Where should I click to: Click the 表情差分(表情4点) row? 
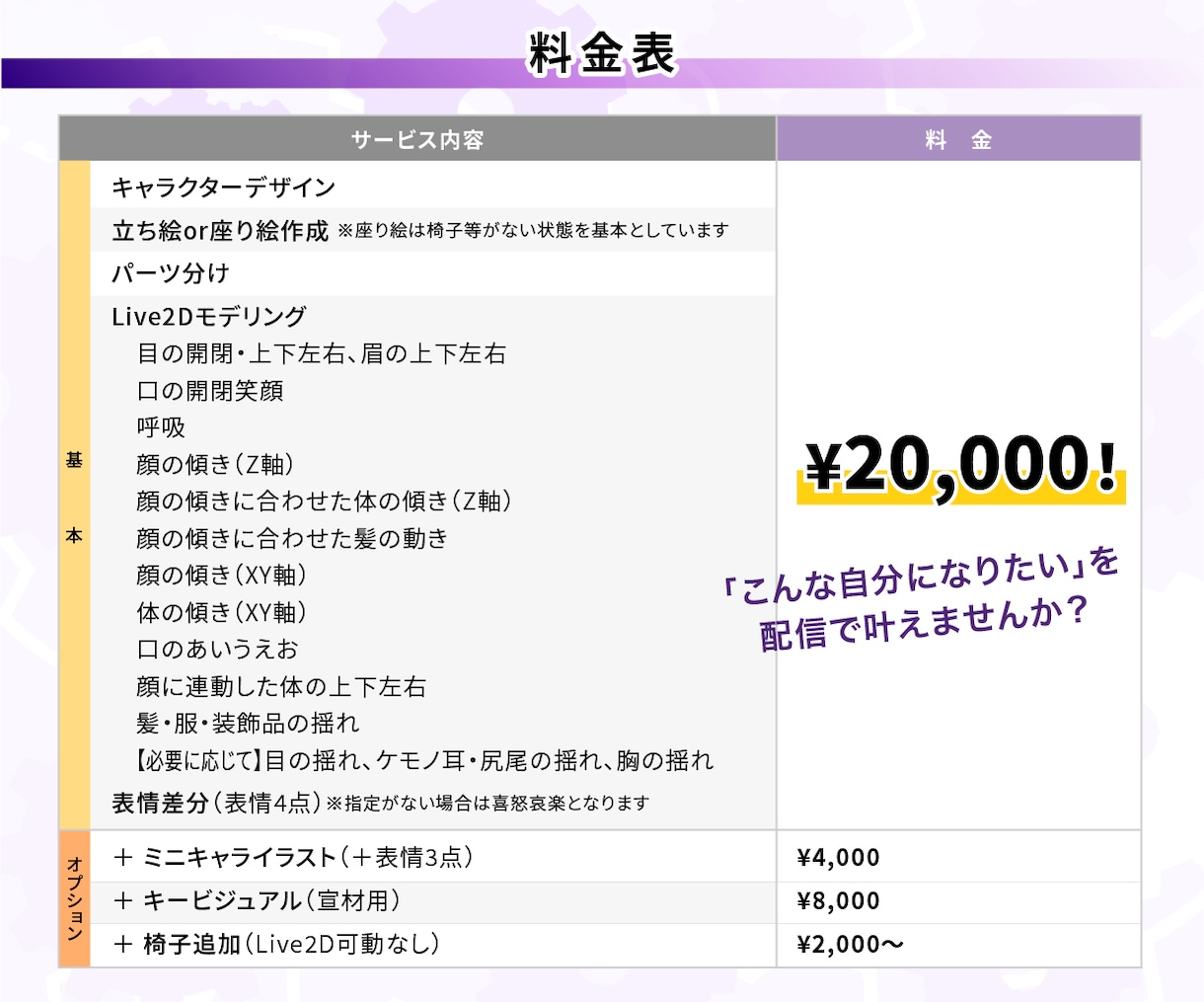coord(216,803)
